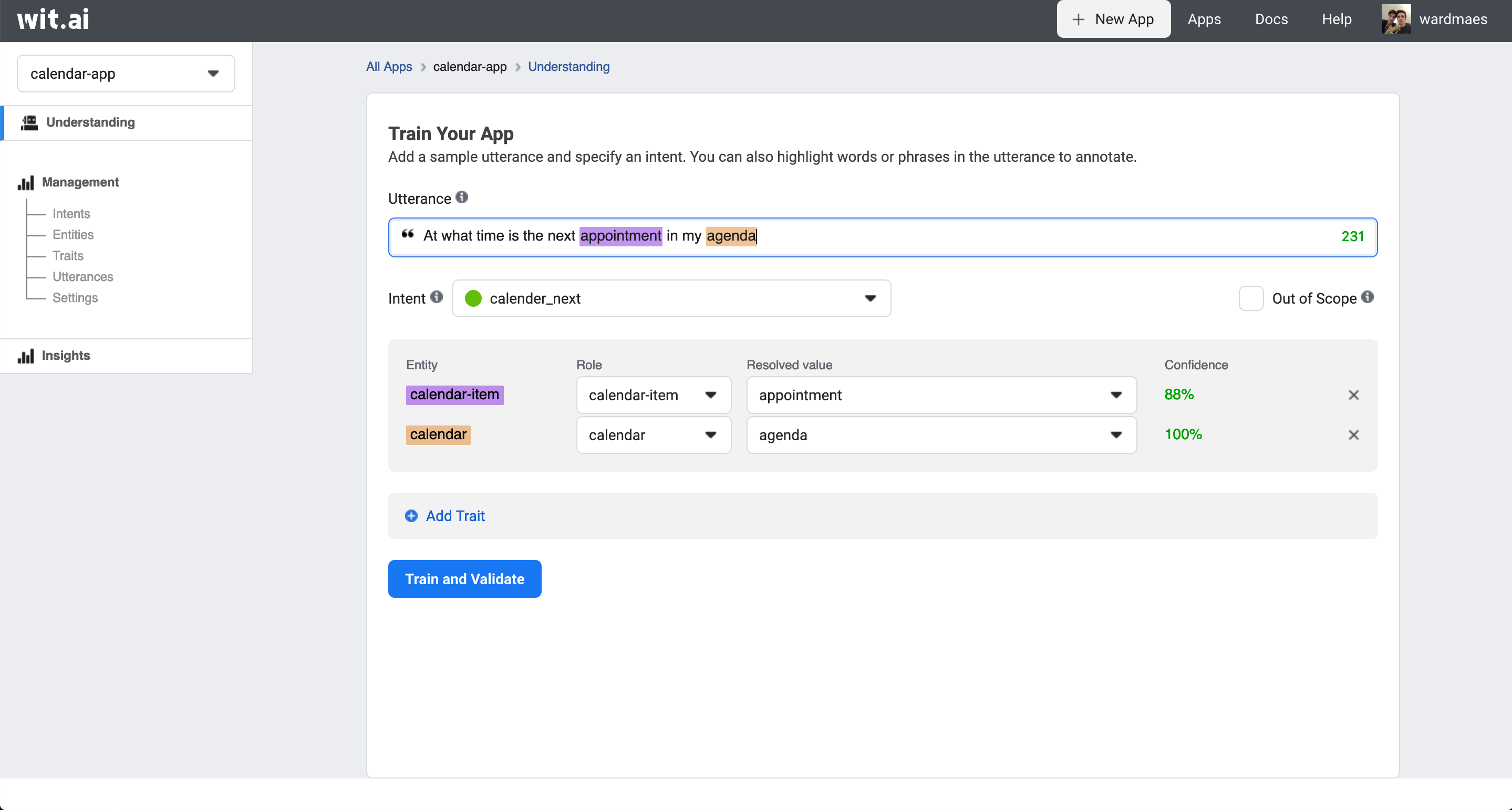The image size is (1512, 810).
Task: Remove the calendar-item entity row
Action: tap(1353, 395)
